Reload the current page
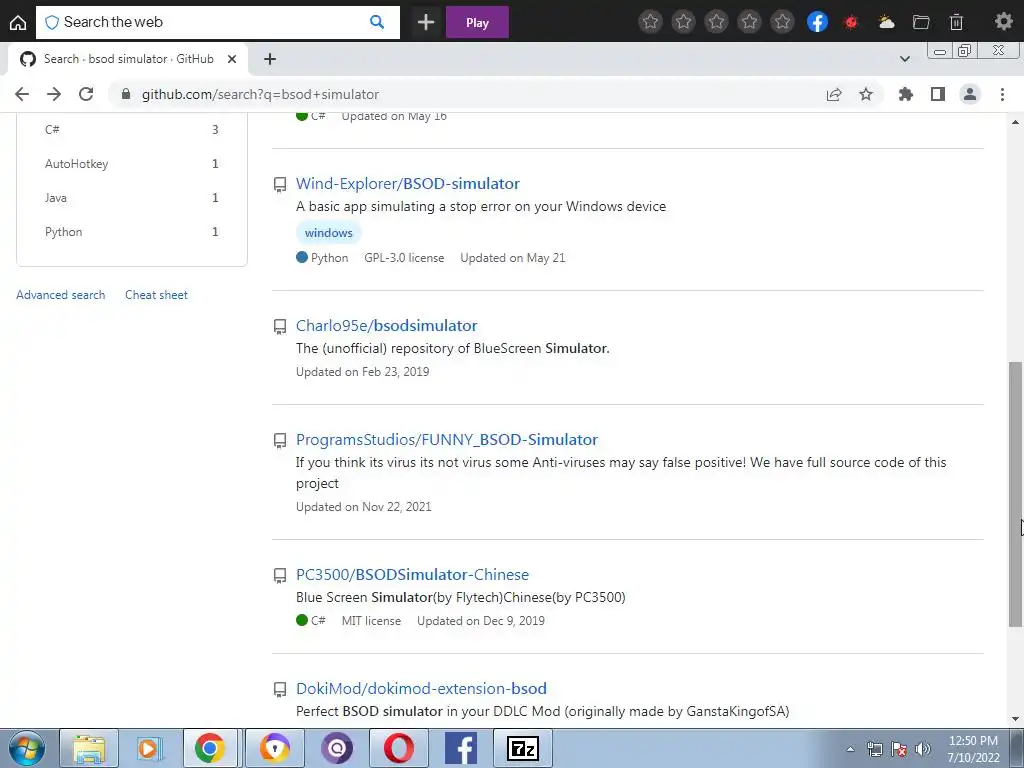The width and height of the screenshot is (1024, 768). pyautogui.click(x=86, y=94)
